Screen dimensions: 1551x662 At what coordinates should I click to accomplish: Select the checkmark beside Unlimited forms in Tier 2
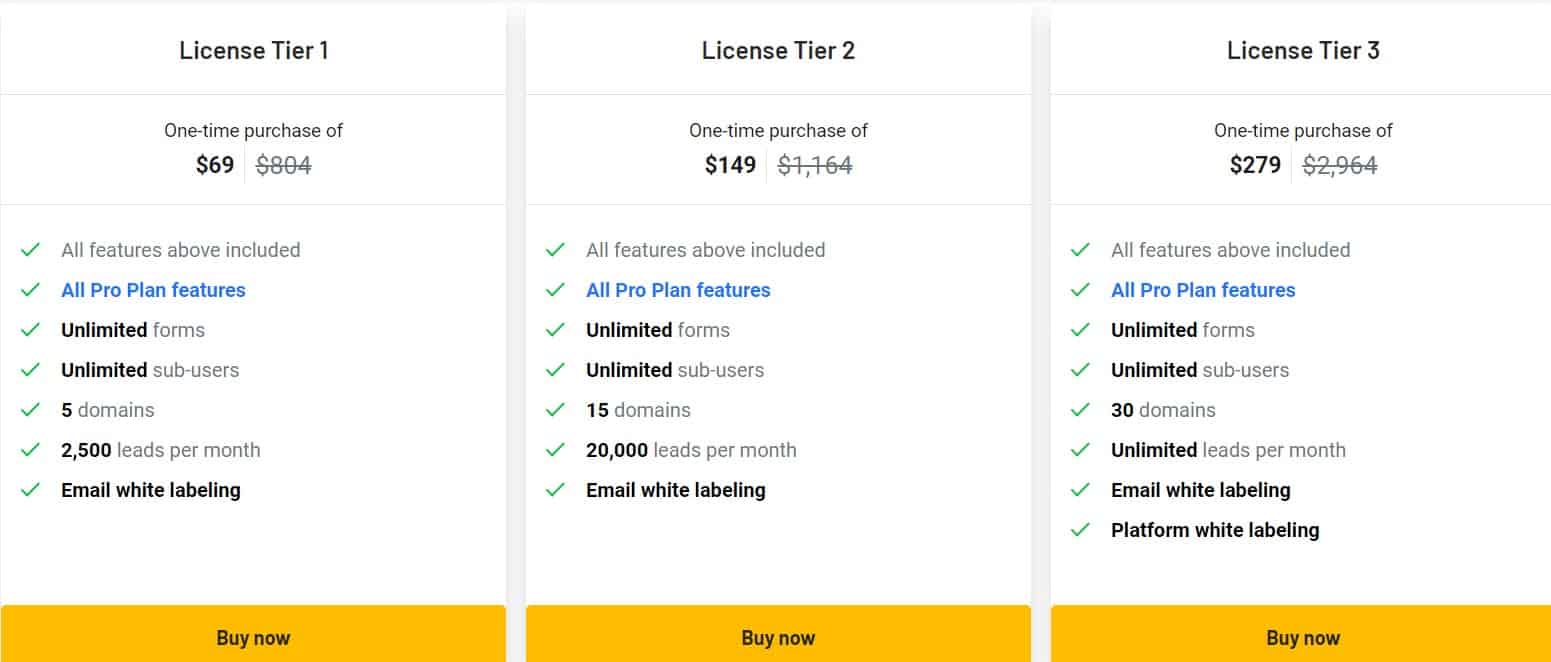556,330
